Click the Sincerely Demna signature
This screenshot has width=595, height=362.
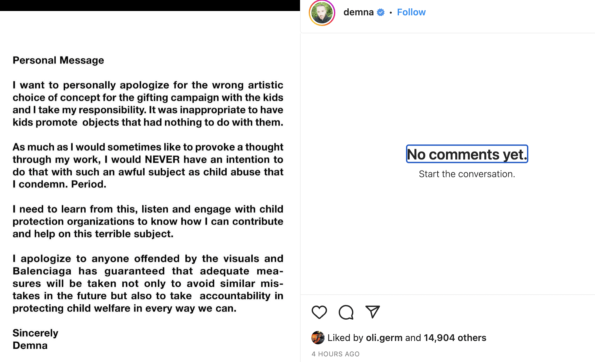(35, 339)
